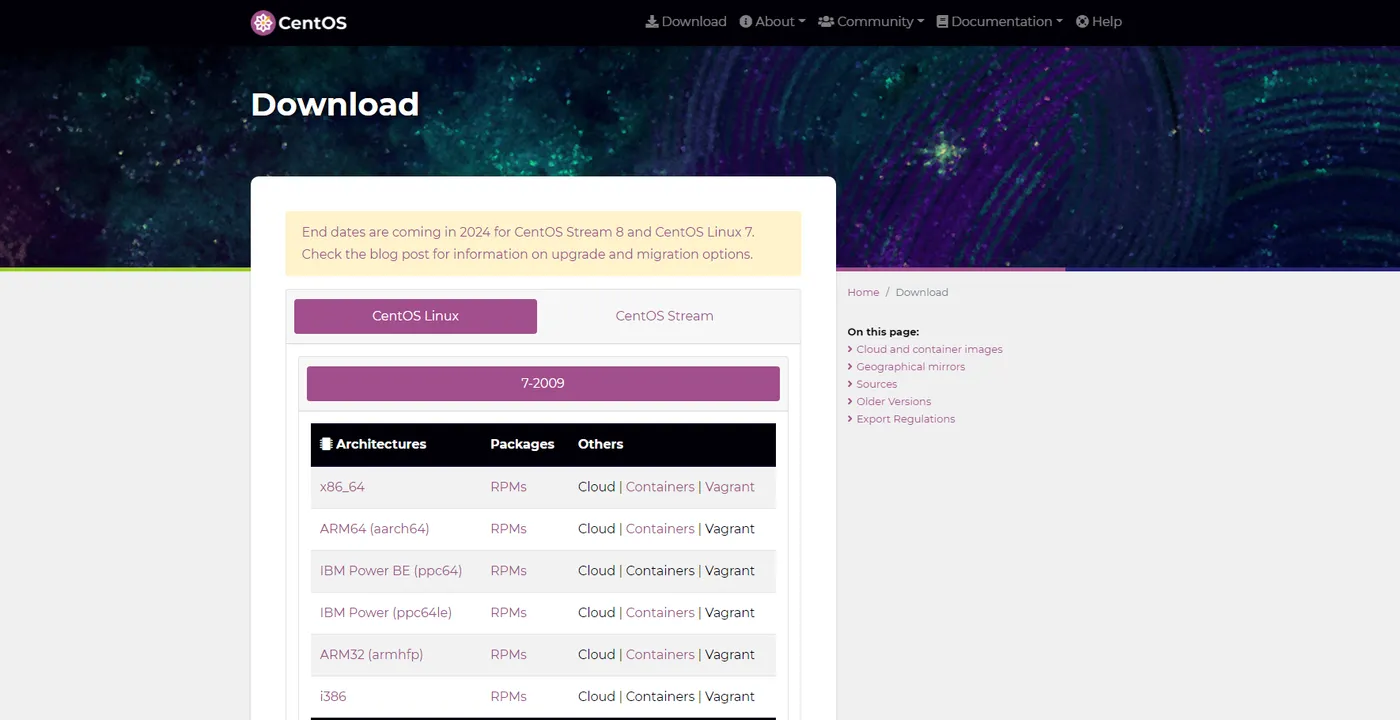
Task: Click the Others column header
Action: point(600,444)
